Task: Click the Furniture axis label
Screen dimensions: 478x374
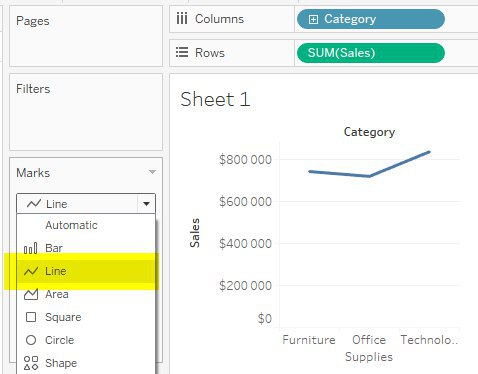Action: 309,340
